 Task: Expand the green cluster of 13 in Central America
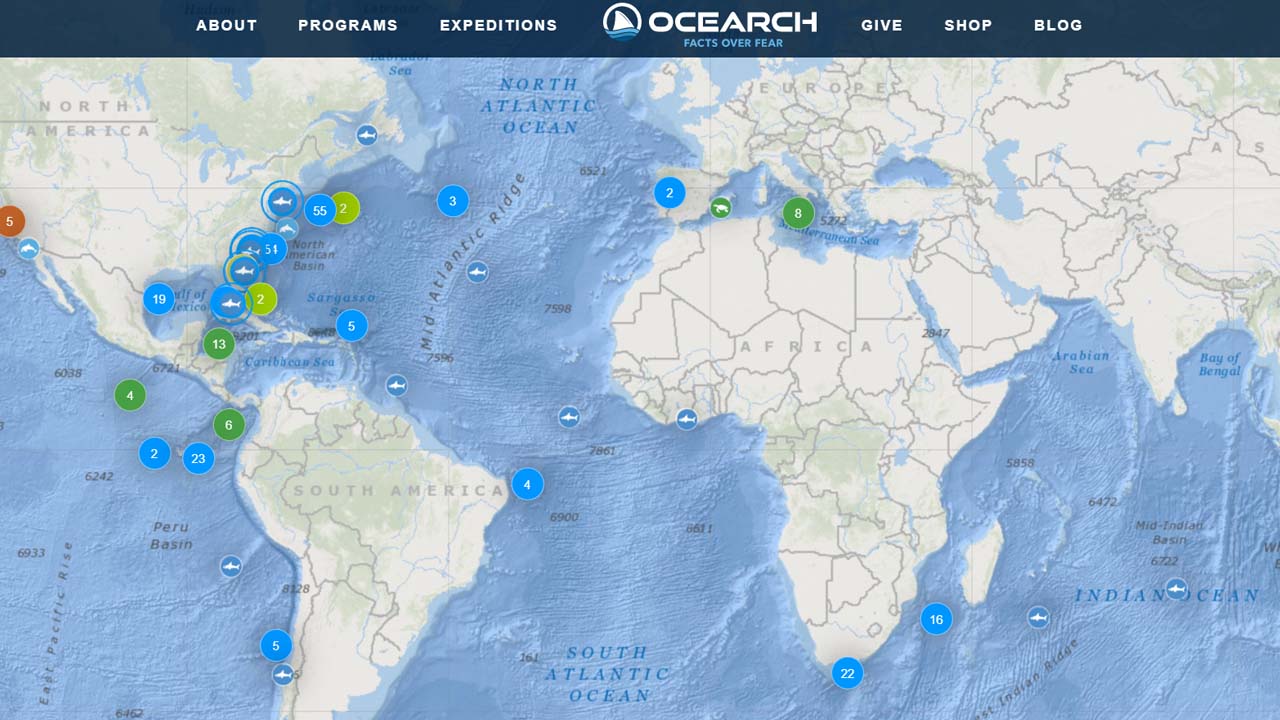pyautogui.click(x=217, y=343)
